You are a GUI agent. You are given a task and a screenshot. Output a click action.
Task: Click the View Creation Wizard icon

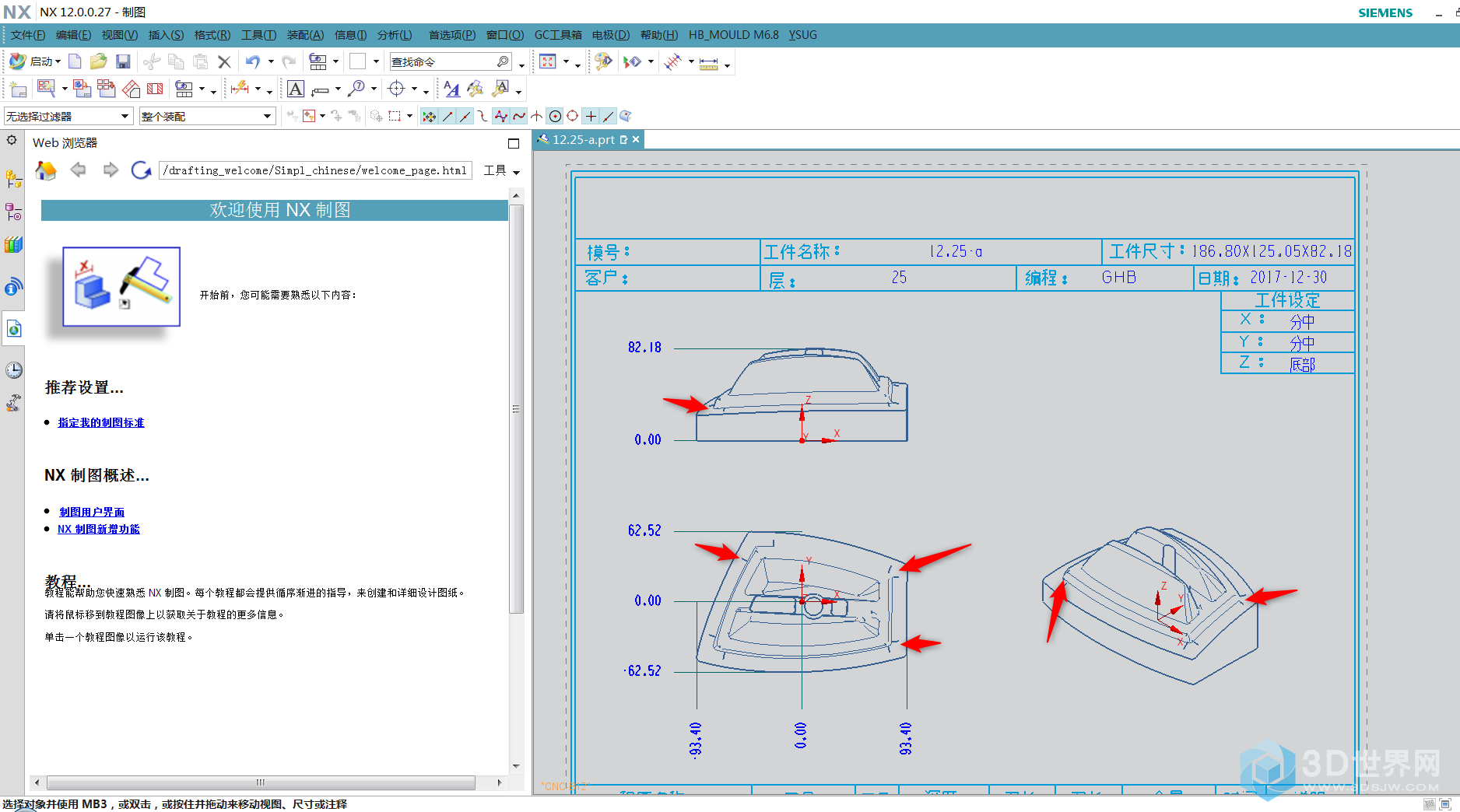tap(46, 89)
